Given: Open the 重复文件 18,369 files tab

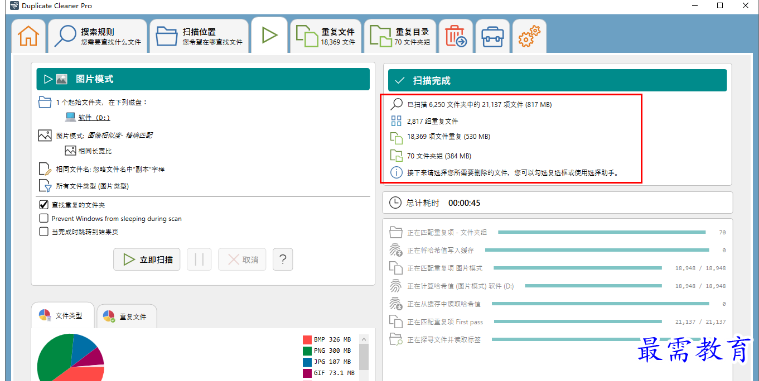Looking at the screenshot, I should coord(326,36).
